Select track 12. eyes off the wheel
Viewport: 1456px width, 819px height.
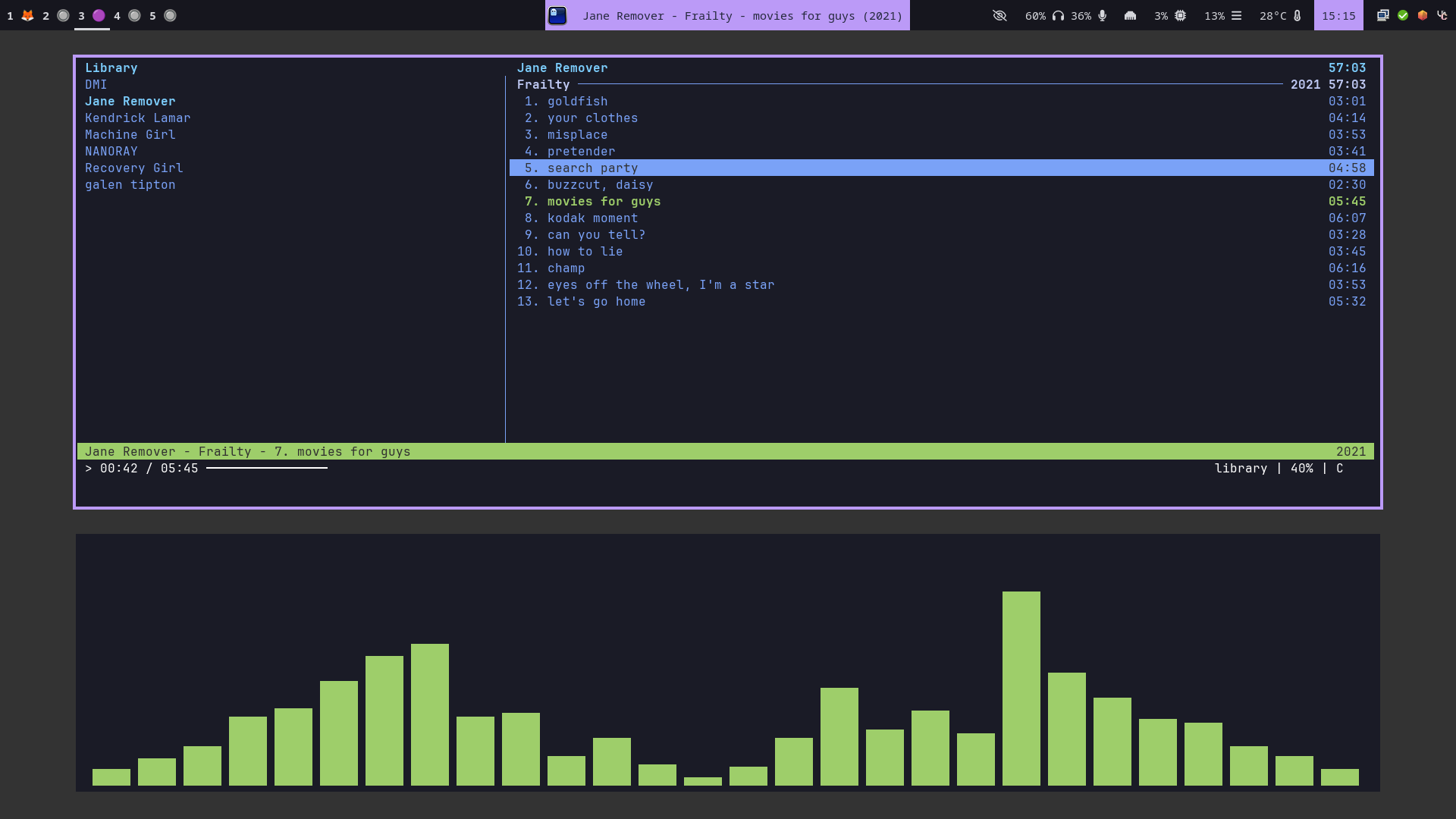941,284
